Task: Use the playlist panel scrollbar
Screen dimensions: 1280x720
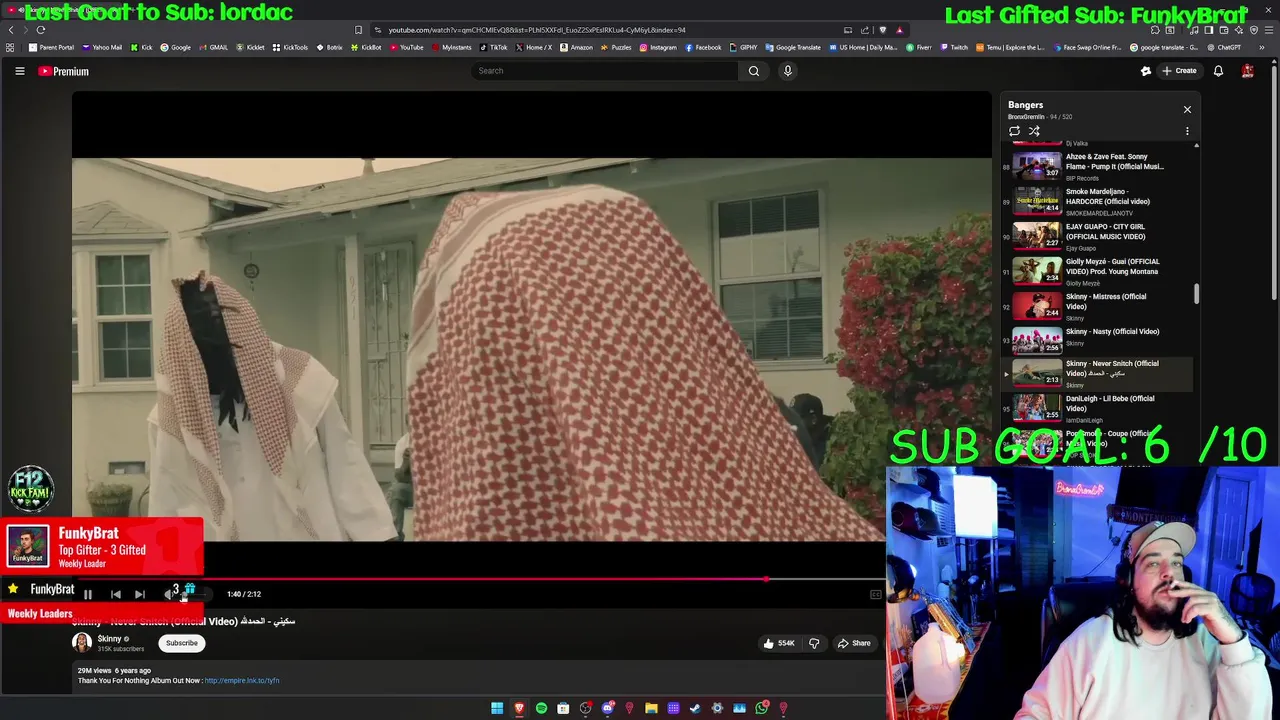Action: 1196,293
